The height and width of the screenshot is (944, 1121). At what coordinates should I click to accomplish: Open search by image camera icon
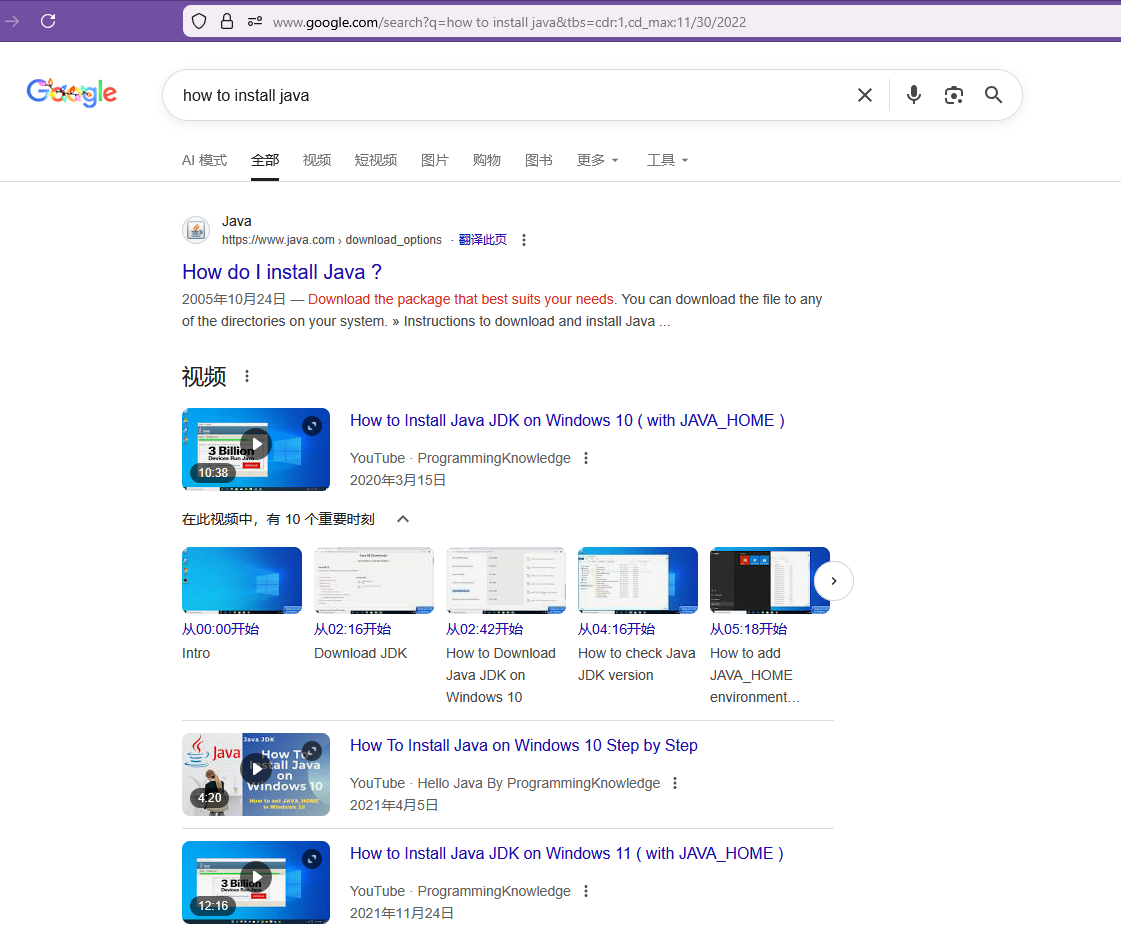[x=953, y=95]
